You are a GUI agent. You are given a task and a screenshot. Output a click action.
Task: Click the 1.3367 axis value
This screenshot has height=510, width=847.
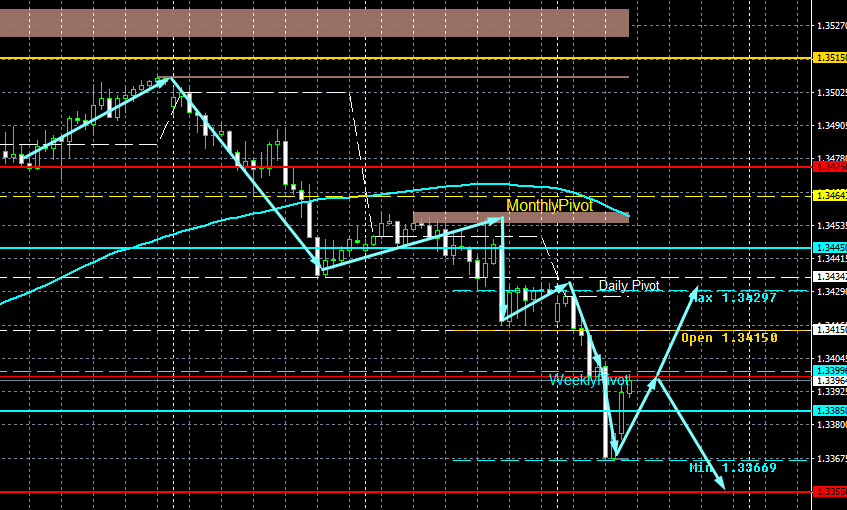831,459
